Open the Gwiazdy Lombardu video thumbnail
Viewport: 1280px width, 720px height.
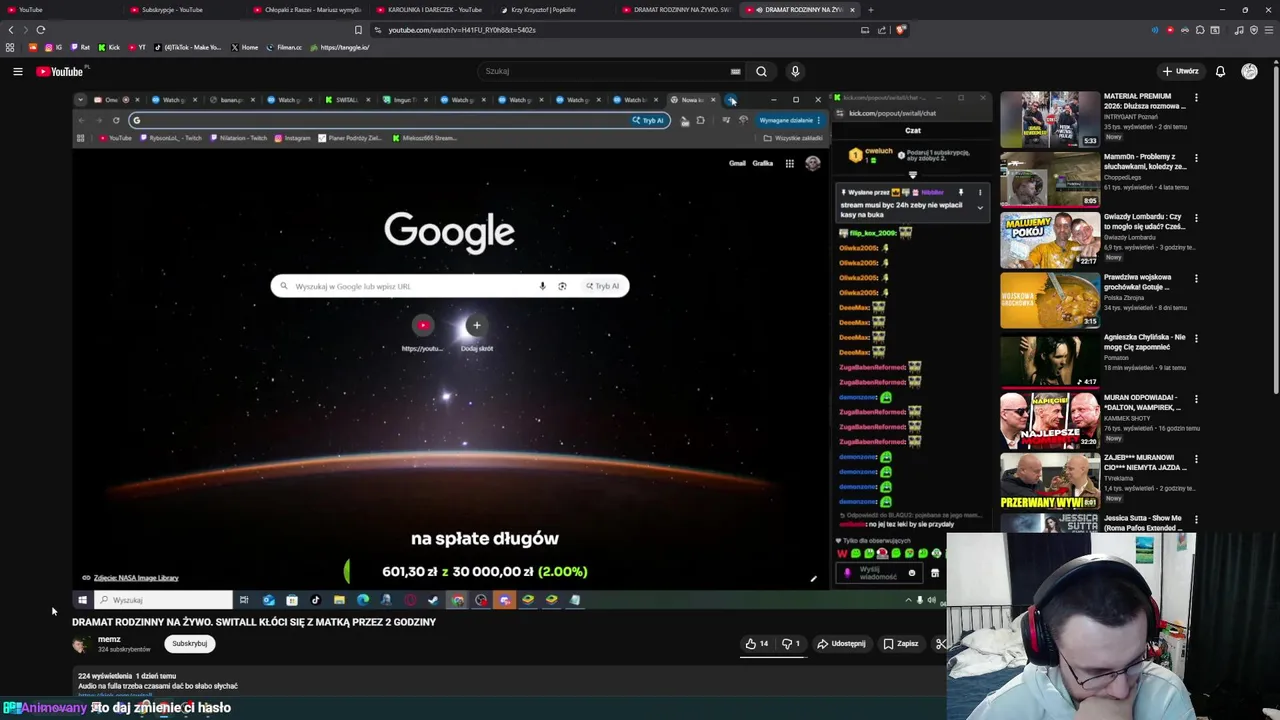point(1050,240)
